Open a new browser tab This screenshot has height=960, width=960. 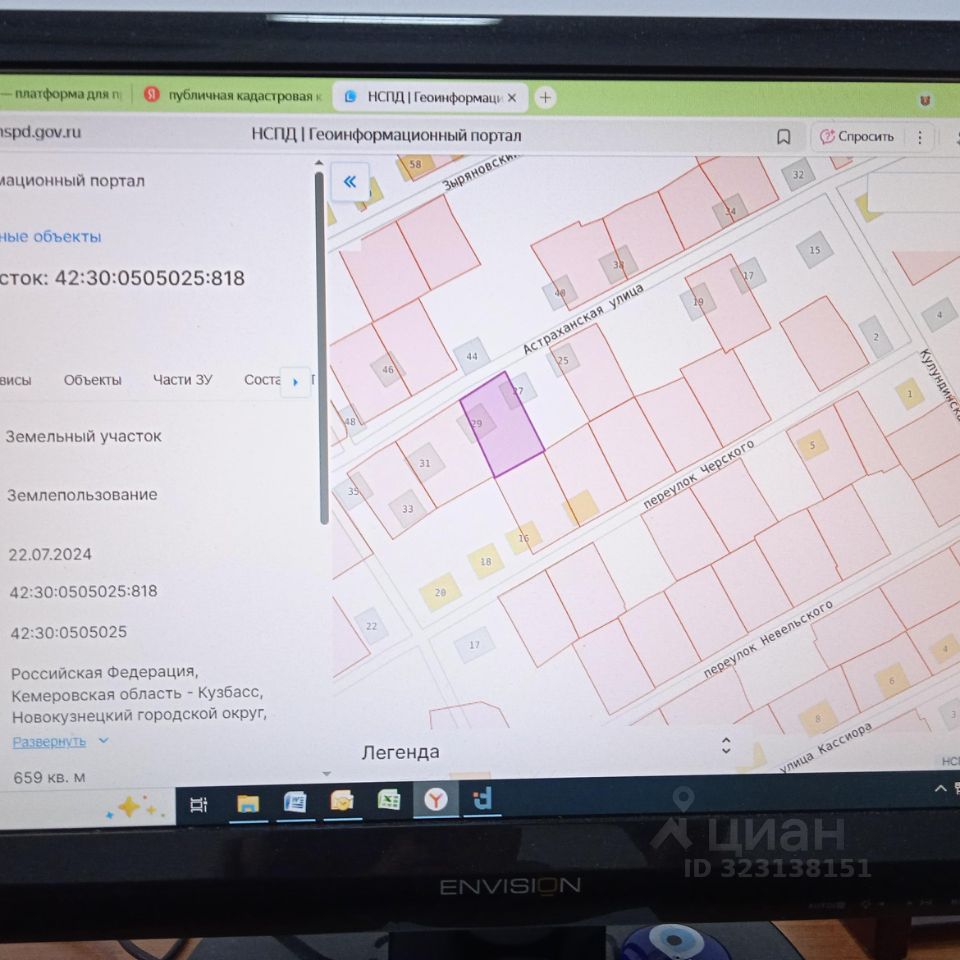tap(545, 97)
